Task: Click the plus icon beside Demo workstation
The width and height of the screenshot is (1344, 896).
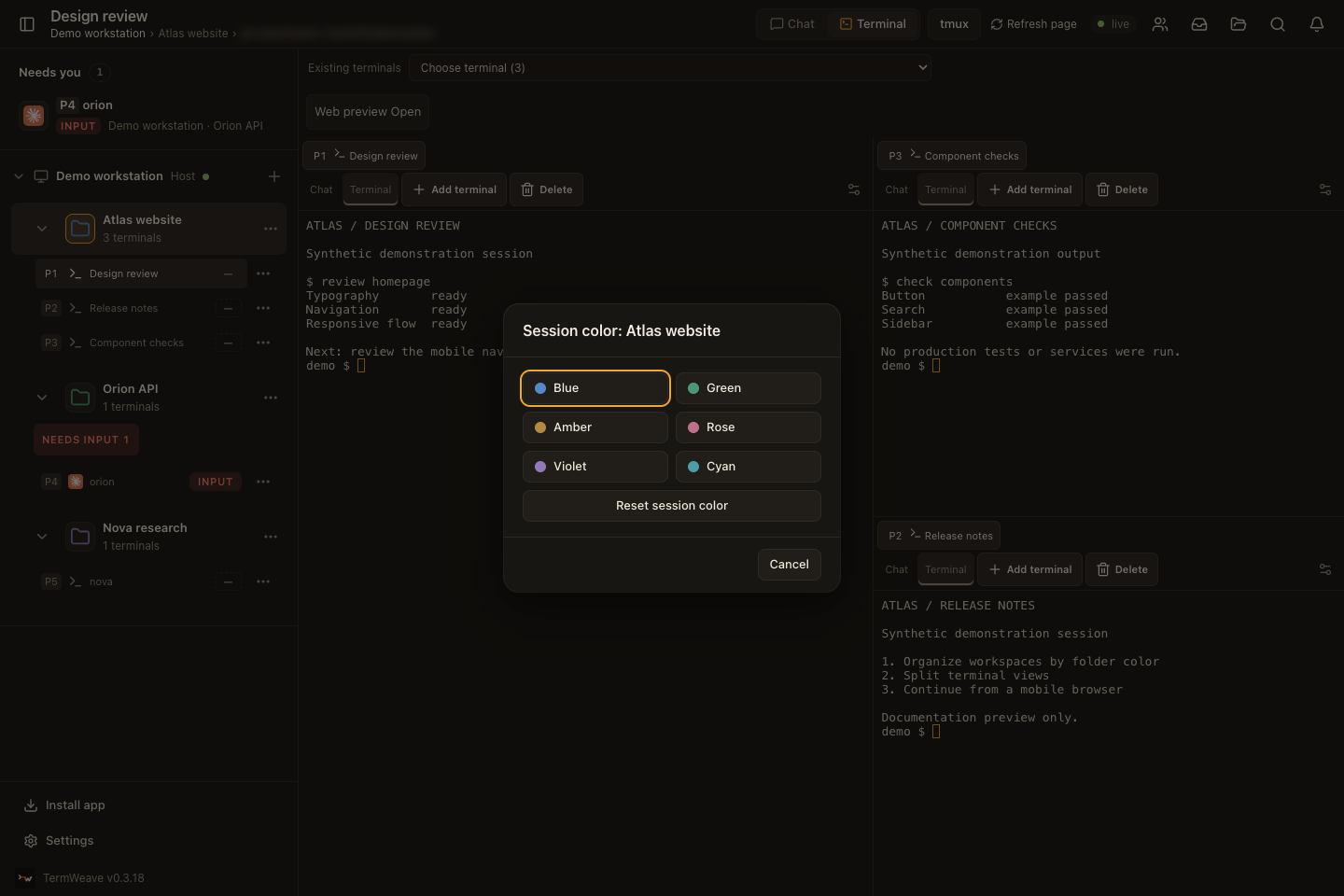Action: tap(274, 176)
